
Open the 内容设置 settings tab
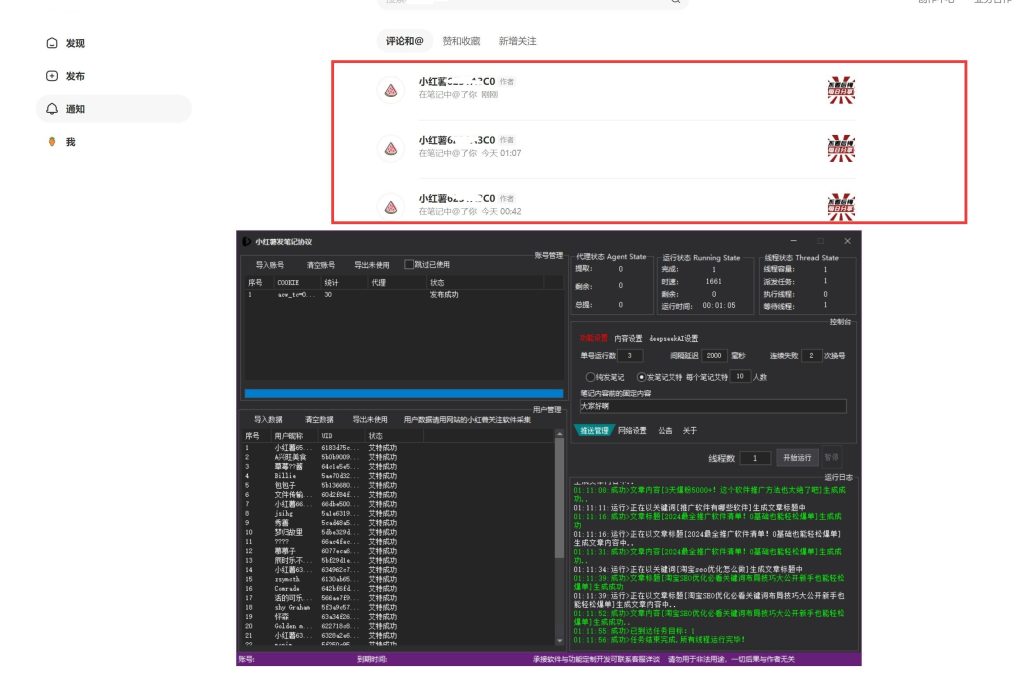[628, 338]
